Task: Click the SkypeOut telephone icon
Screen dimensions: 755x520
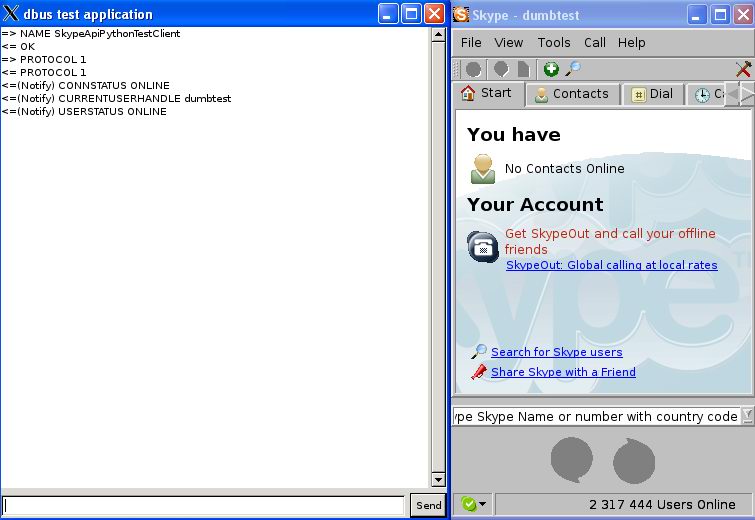Action: pos(482,247)
